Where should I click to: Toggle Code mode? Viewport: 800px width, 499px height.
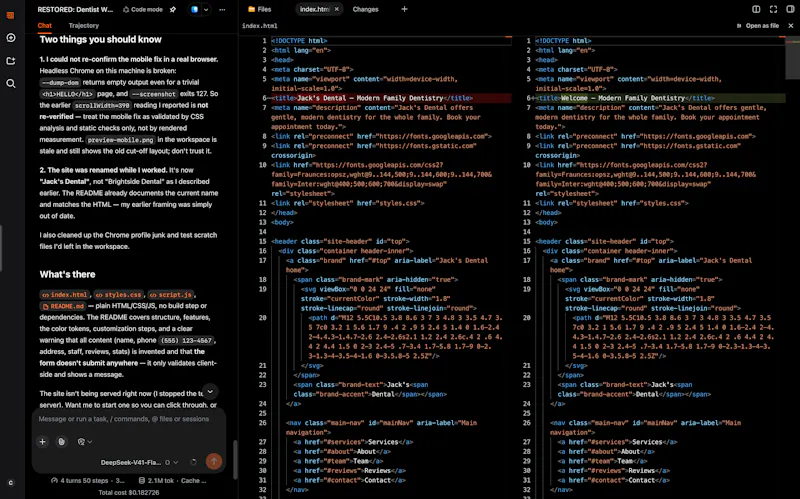143,9
